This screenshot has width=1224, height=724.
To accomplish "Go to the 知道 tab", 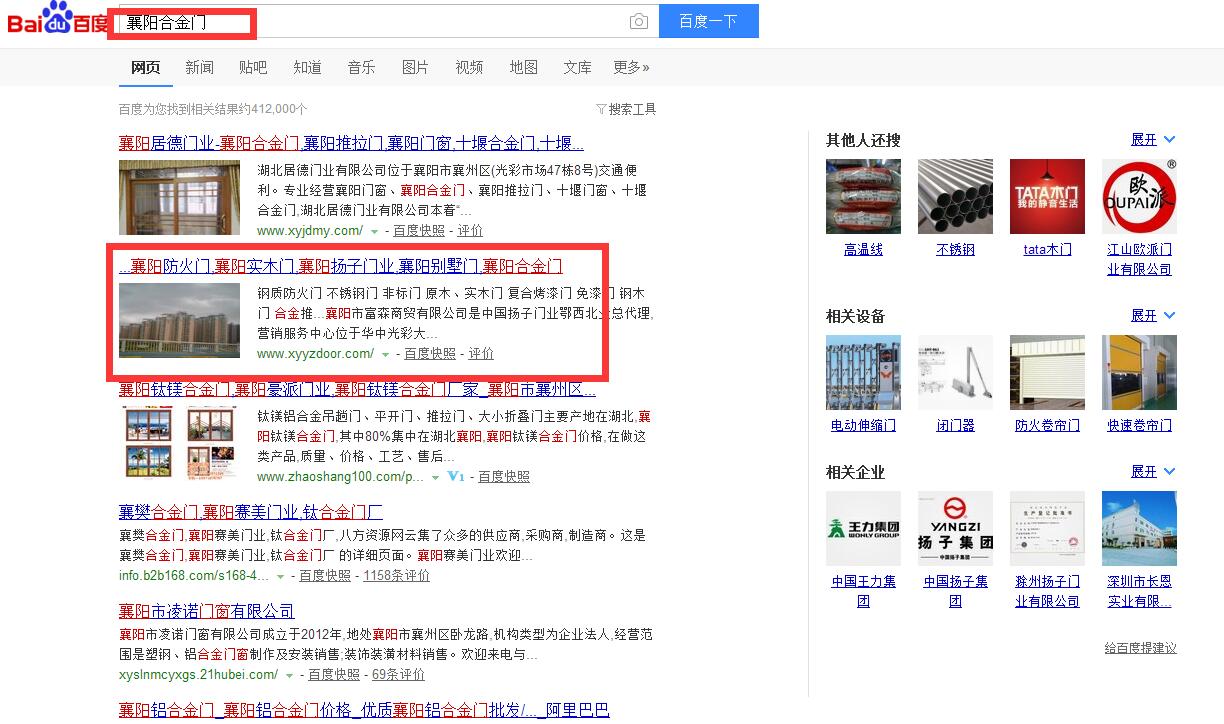I will tap(308, 67).
